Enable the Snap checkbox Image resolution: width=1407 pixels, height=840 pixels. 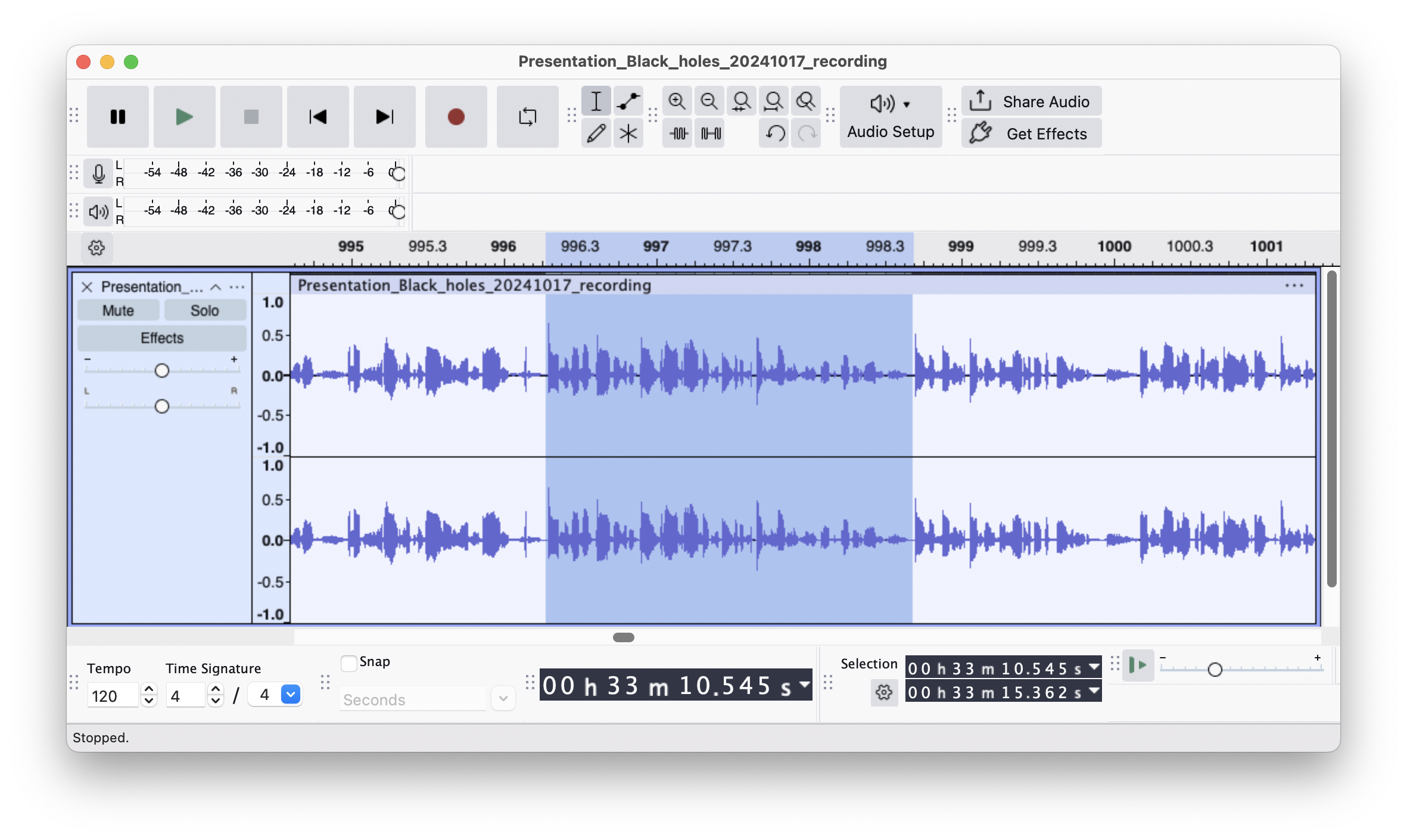tap(349, 662)
